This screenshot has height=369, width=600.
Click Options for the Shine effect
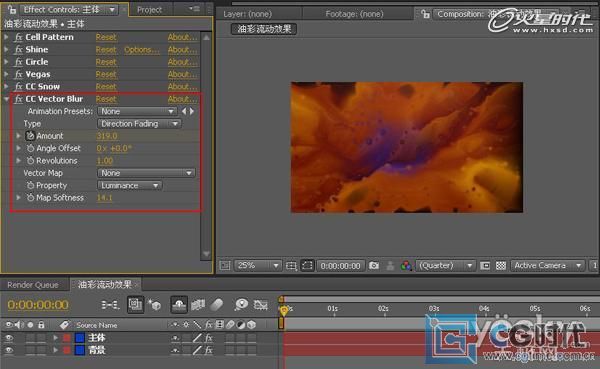coord(142,50)
